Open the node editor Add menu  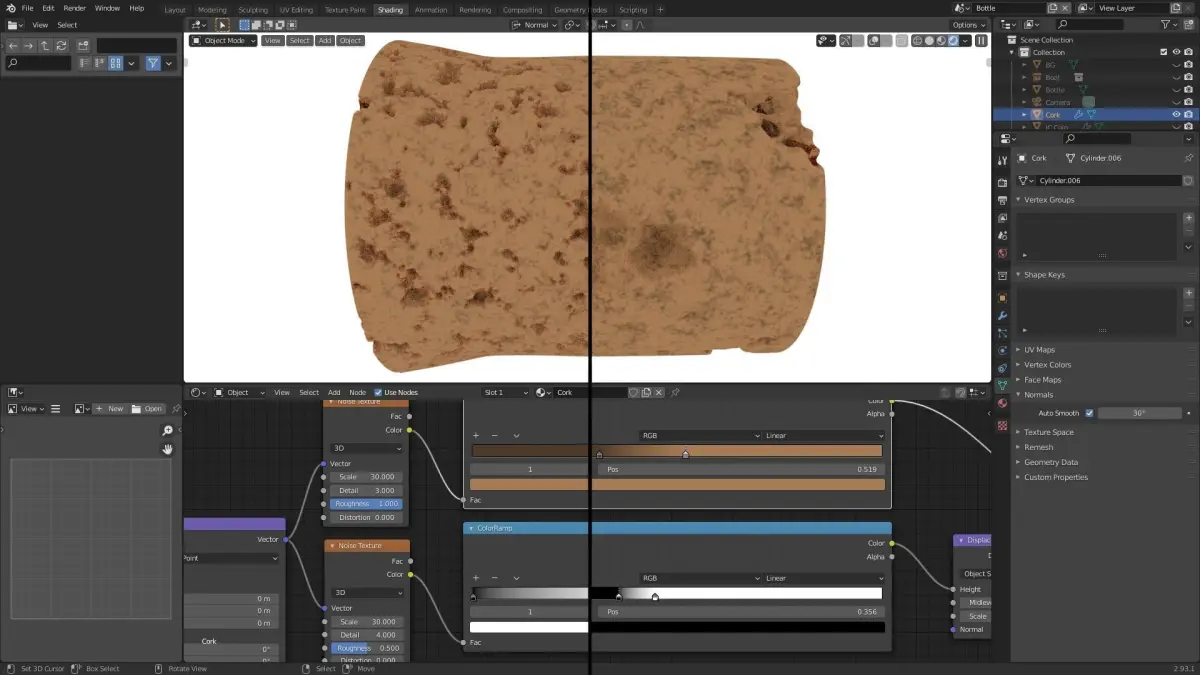pos(334,392)
